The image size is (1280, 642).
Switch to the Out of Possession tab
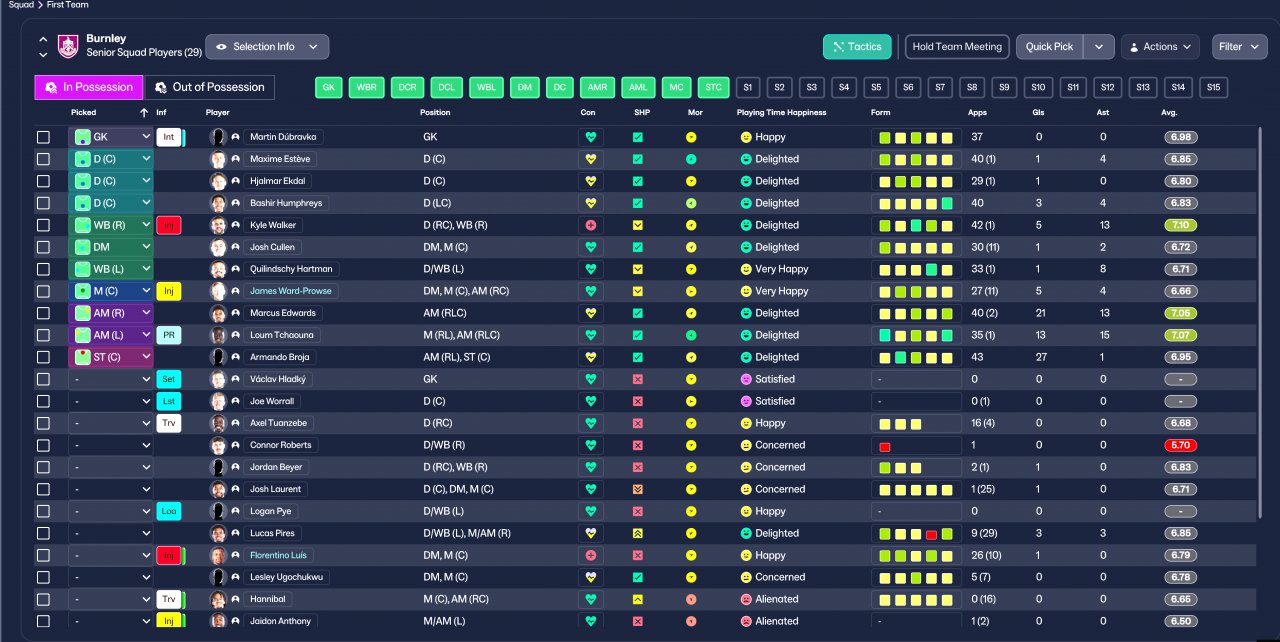[x=209, y=87]
